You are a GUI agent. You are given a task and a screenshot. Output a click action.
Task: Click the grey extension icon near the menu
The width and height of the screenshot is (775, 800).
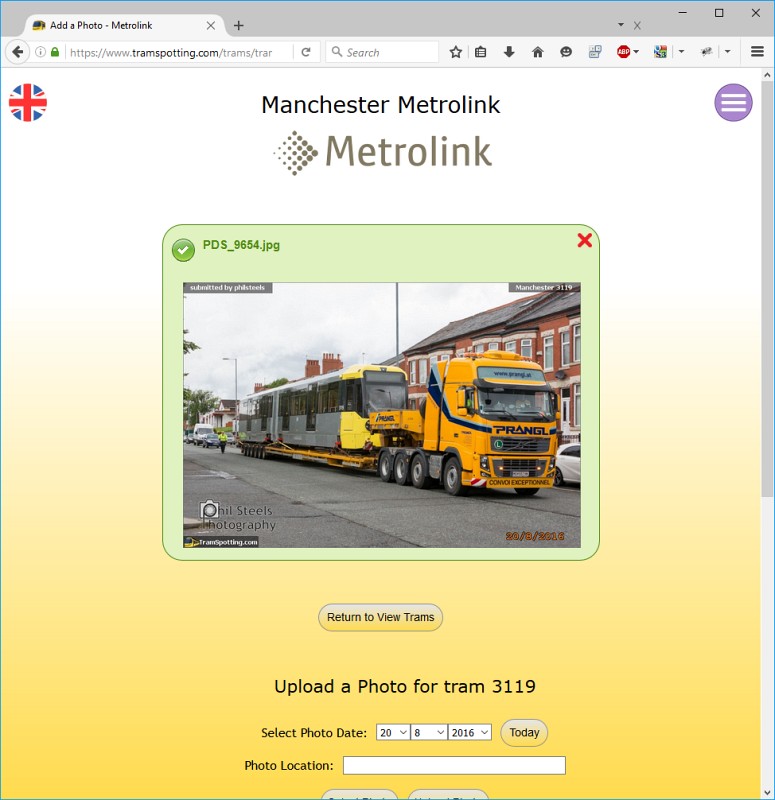[x=707, y=52]
